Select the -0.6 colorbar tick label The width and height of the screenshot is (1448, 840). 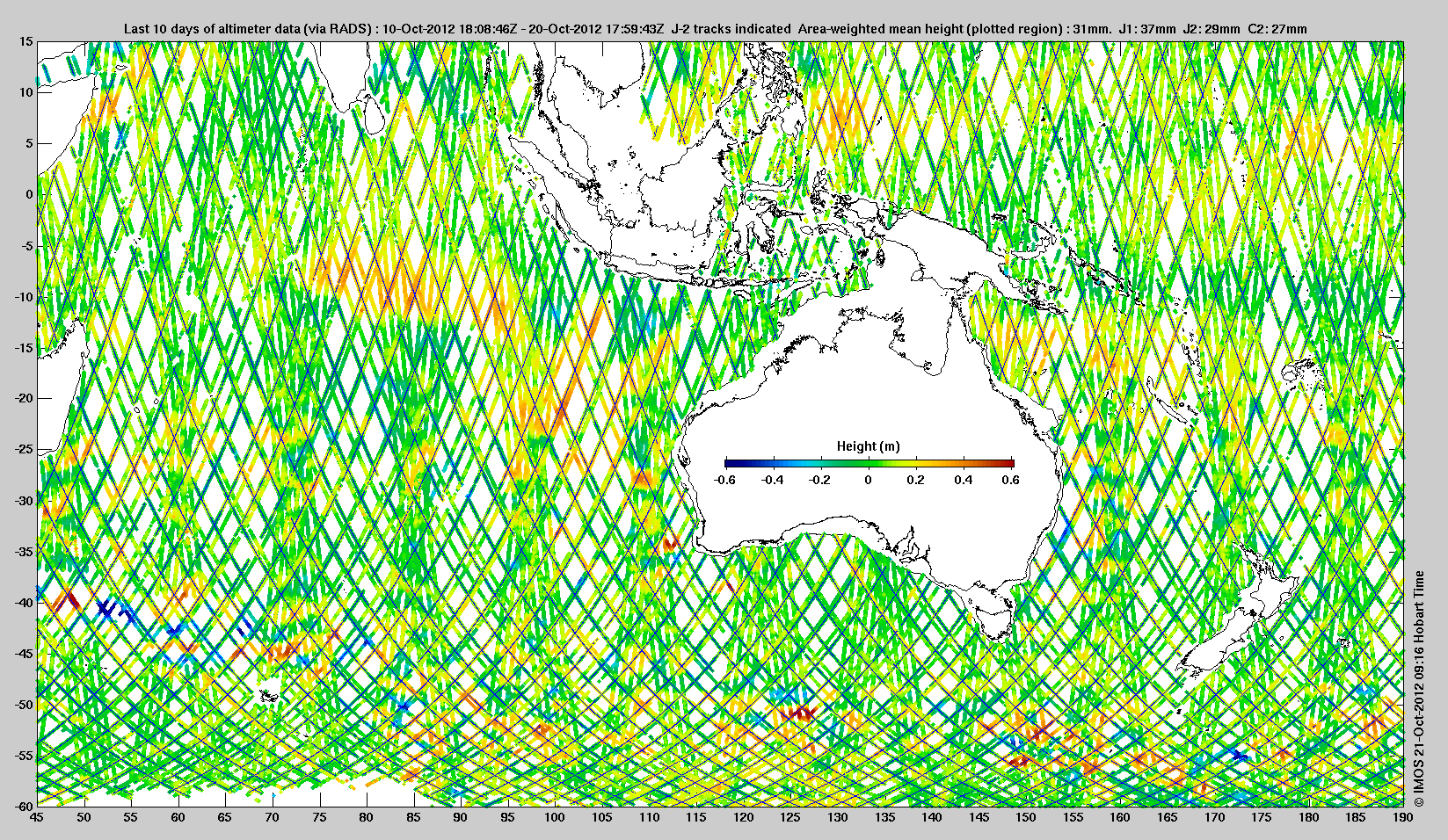pos(724,480)
